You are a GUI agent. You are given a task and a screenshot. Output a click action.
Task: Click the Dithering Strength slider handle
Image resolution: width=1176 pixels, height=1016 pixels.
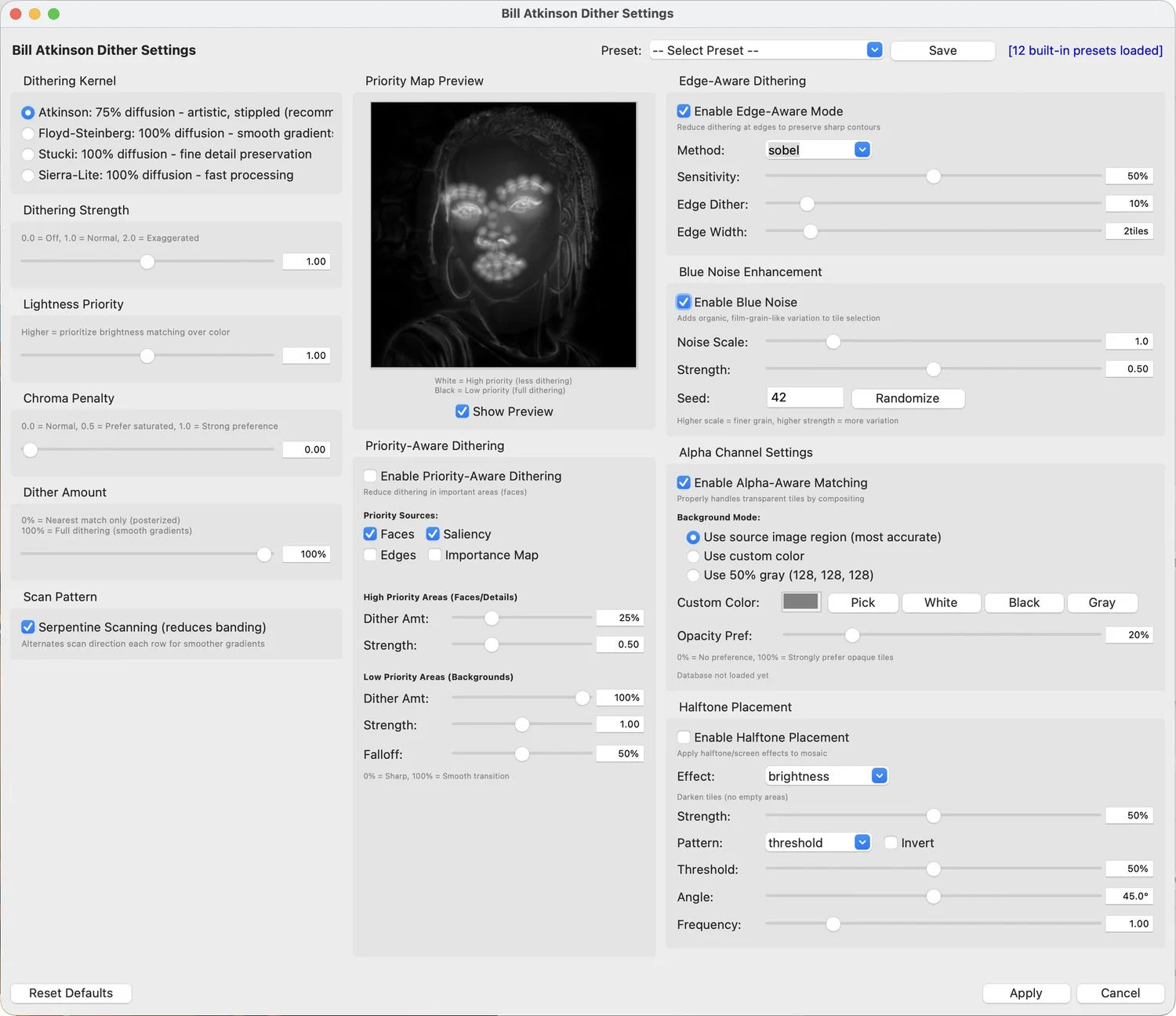(x=147, y=262)
